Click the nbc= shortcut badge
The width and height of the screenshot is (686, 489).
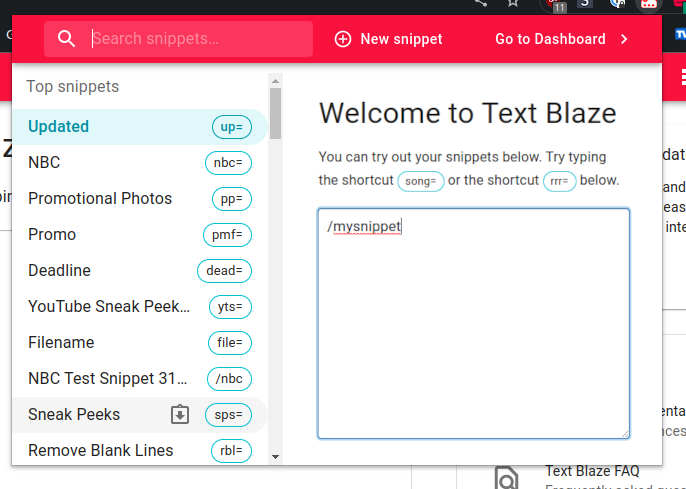[228, 163]
